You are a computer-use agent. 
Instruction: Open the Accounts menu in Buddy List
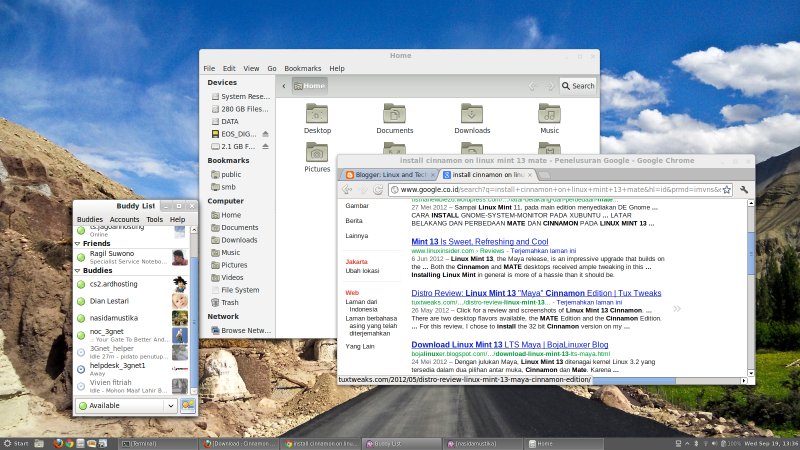click(124, 219)
